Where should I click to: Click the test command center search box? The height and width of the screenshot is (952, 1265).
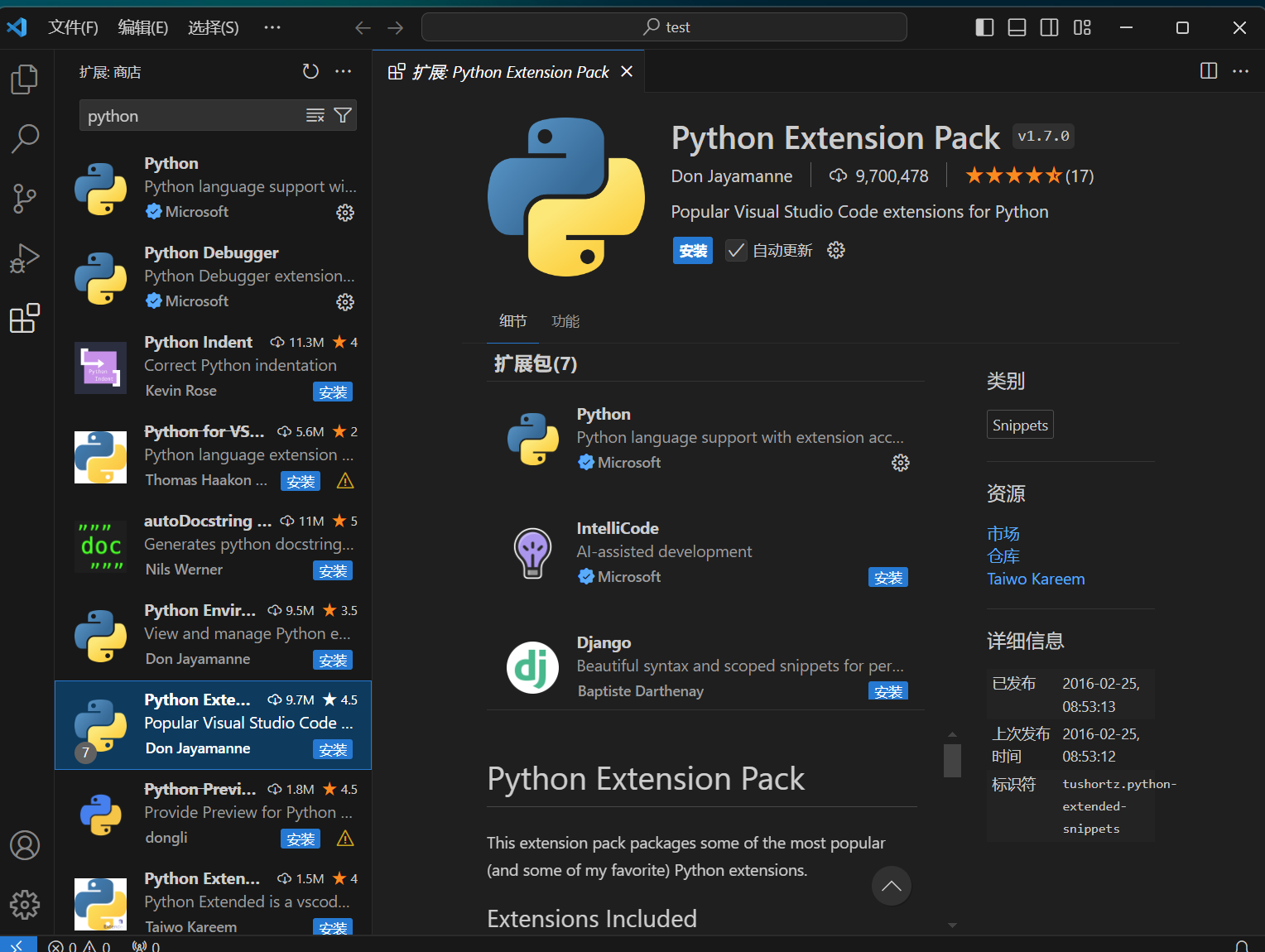[664, 27]
